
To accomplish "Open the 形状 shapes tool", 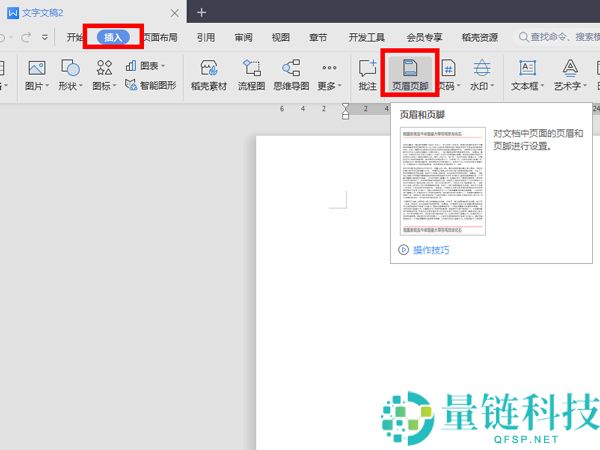I will [x=71, y=75].
